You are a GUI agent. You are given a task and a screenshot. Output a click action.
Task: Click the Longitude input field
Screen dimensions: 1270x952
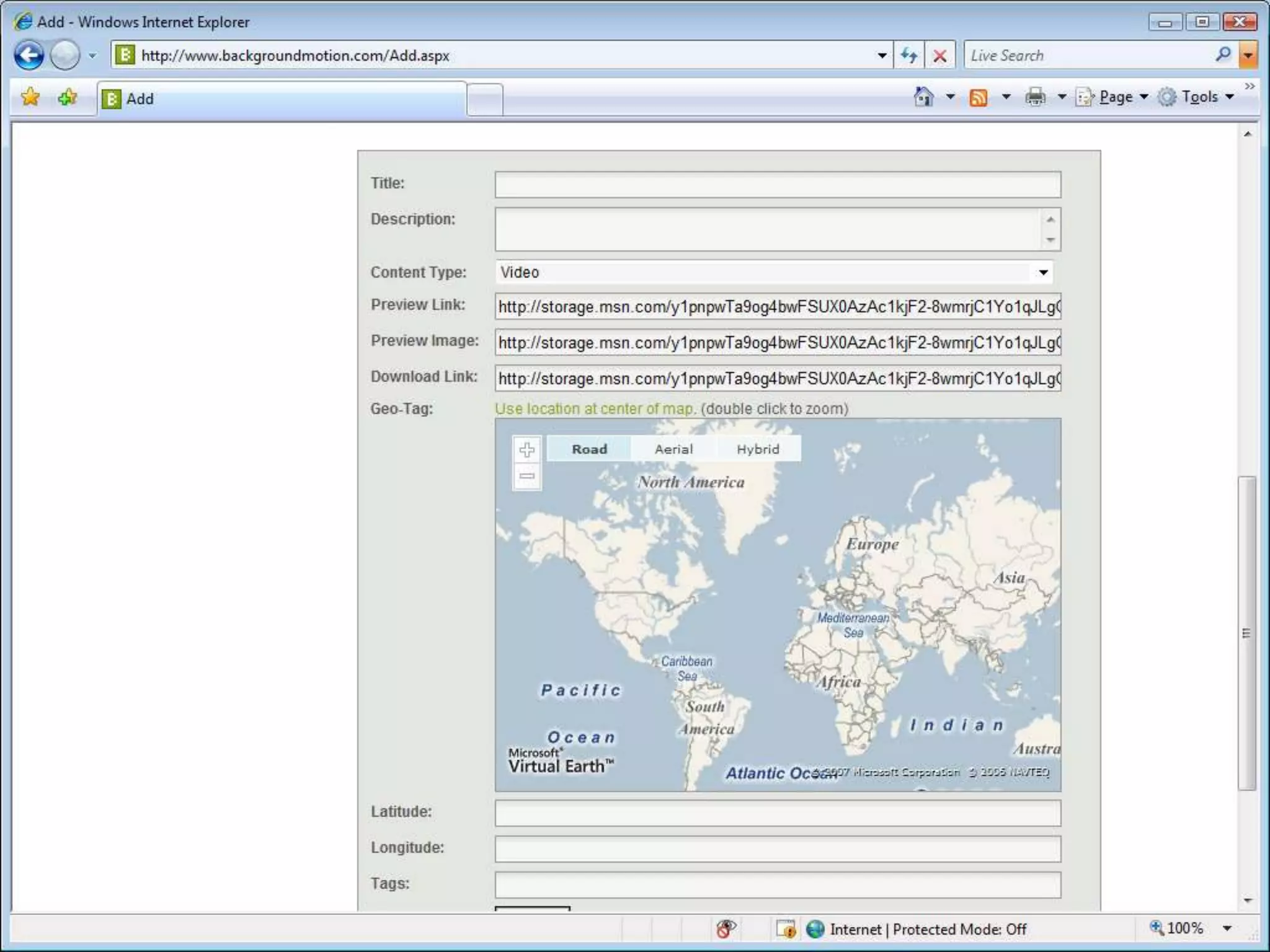778,849
